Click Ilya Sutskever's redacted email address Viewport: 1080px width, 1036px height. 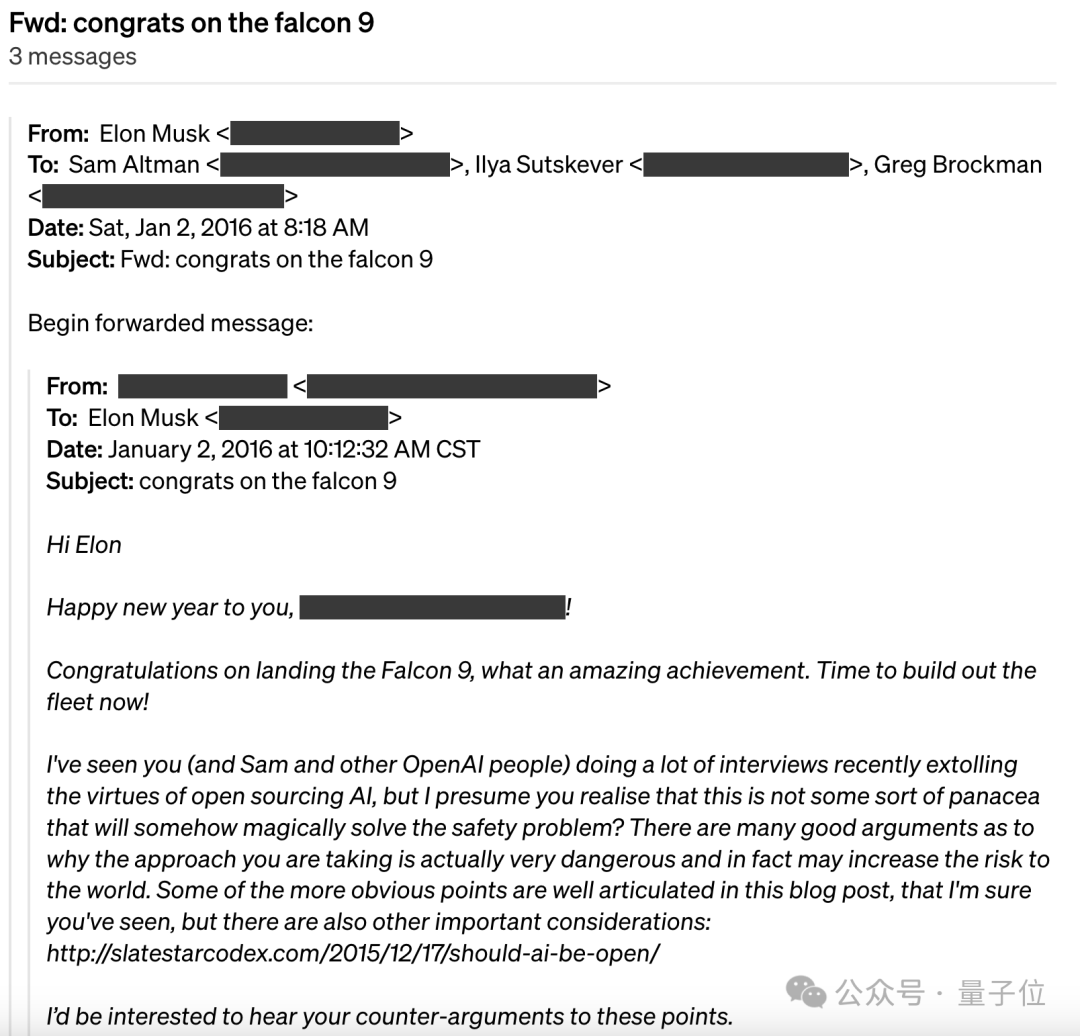pos(746,165)
